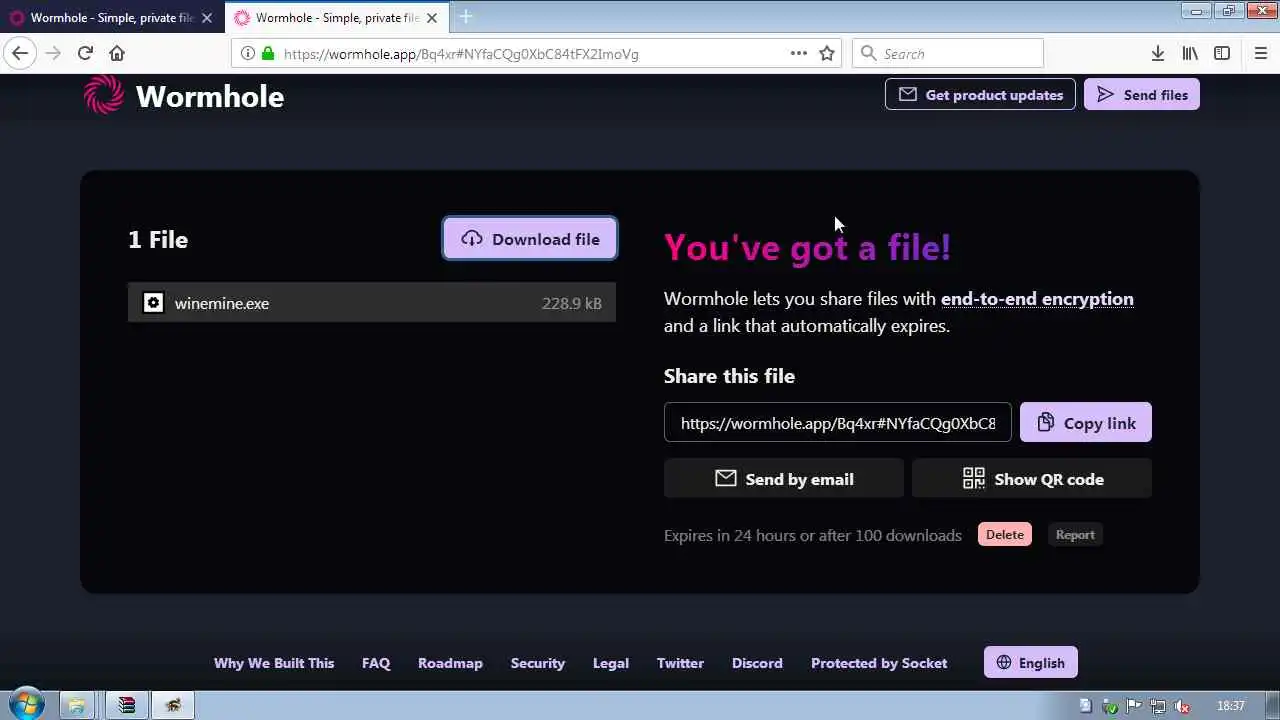Image resolution: width=1280 pixels, height=720 pixels.
Task: Click the volume tray icon
Action: (x=1183, y=706)
